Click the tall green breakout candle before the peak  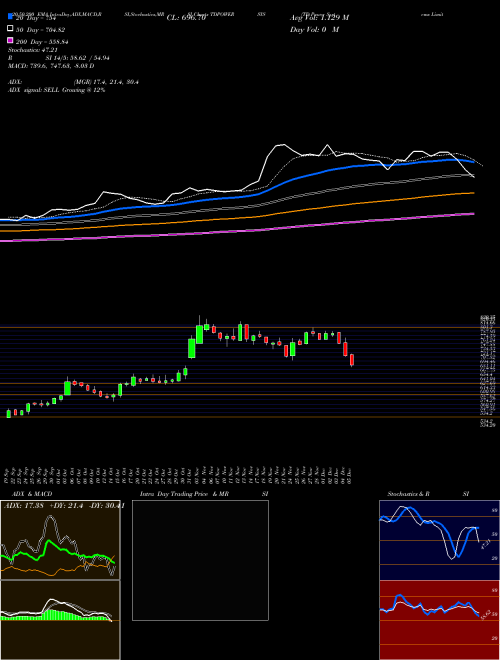191,348
